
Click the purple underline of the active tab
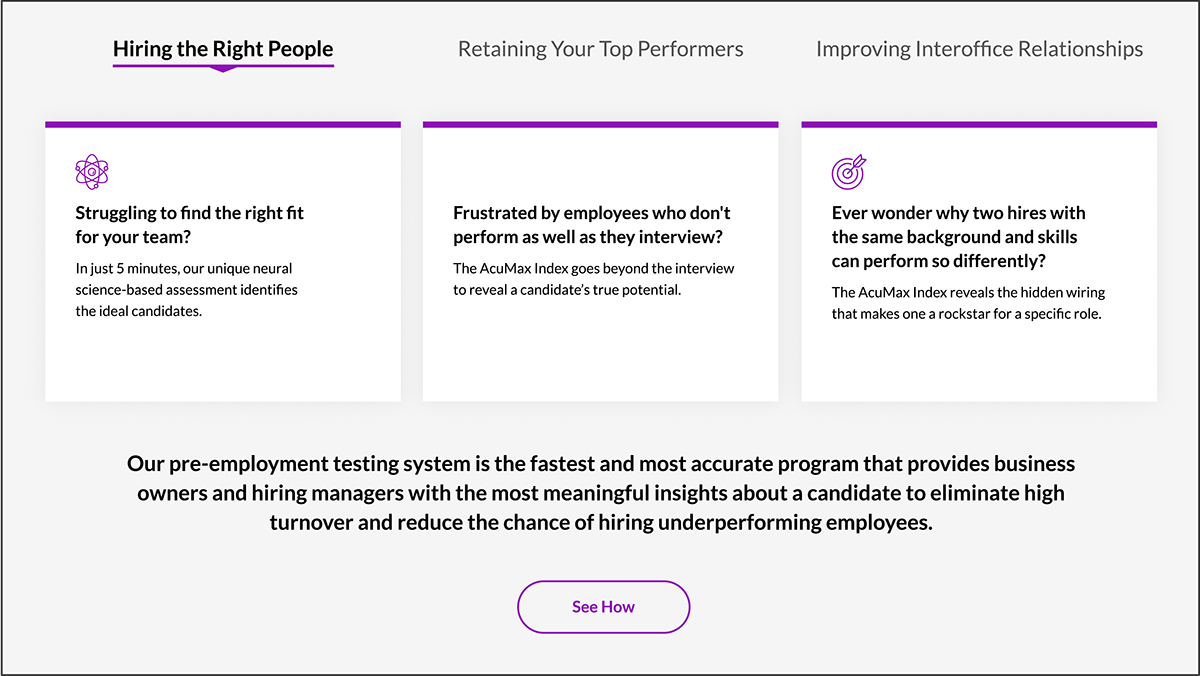pos(223,65)
